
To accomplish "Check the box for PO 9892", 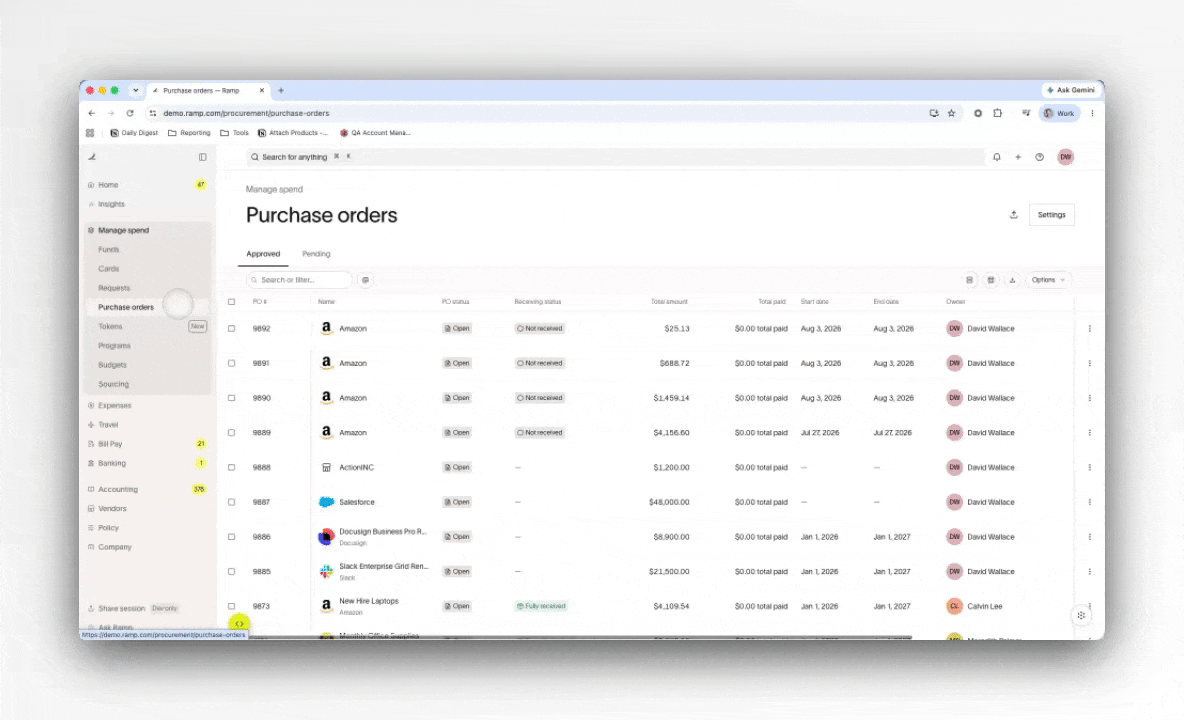I will coord(232,328).
